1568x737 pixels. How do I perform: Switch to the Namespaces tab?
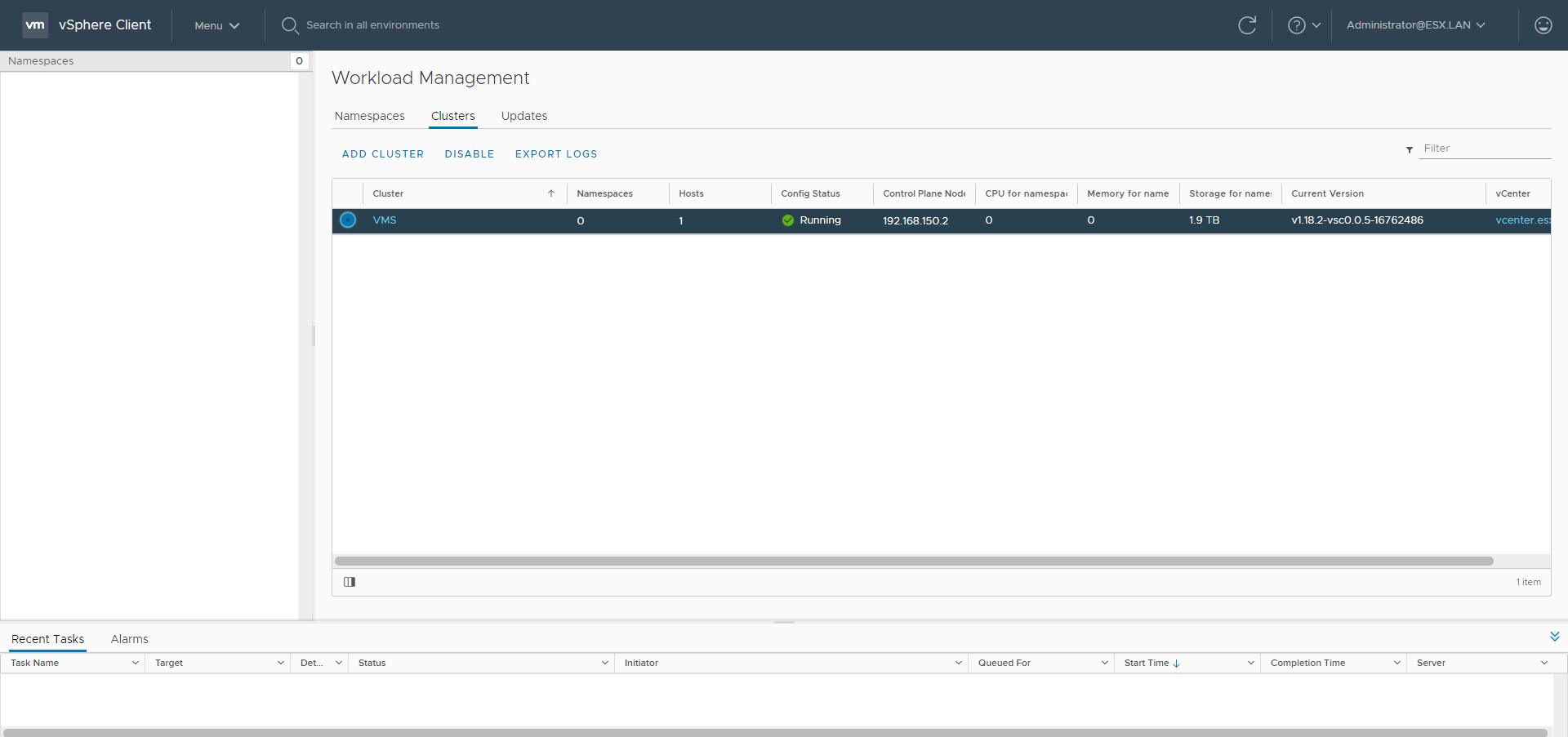[369, 116]
